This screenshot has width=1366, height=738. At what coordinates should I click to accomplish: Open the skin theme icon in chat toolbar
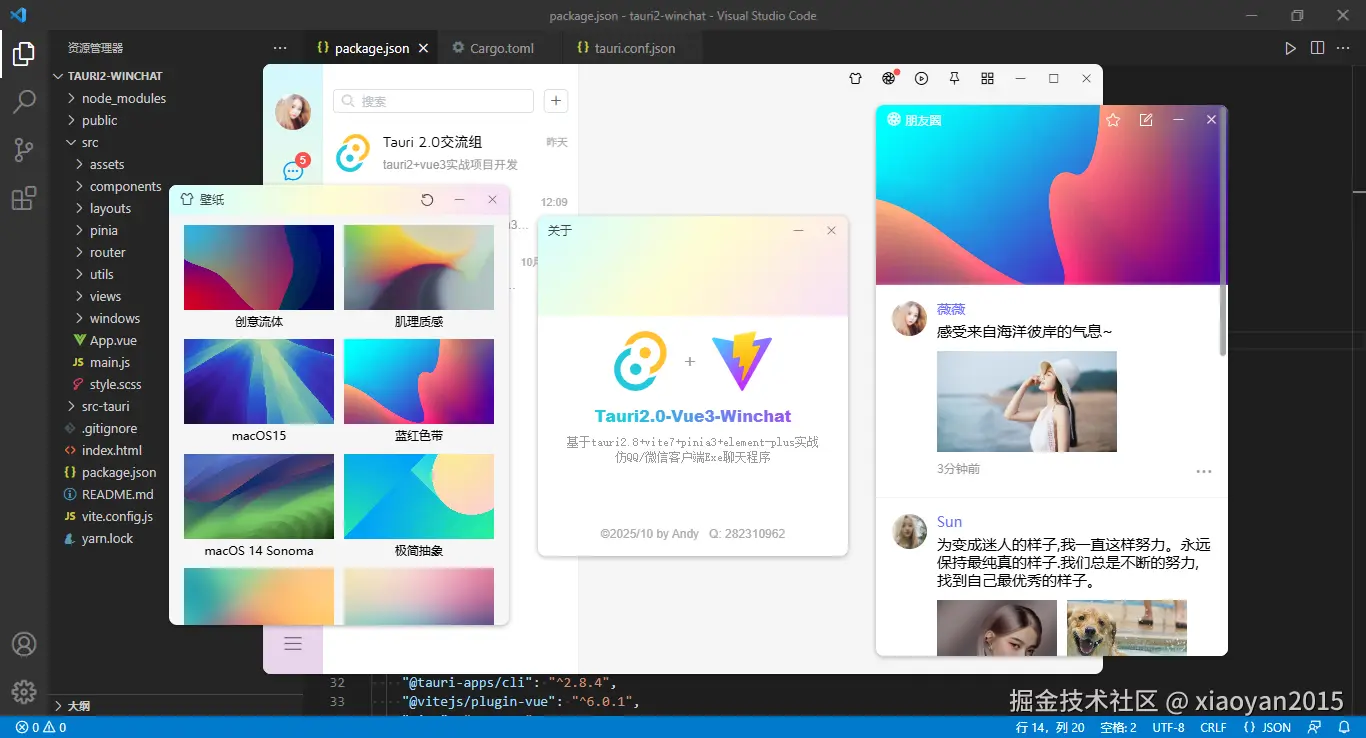[856, 78]
